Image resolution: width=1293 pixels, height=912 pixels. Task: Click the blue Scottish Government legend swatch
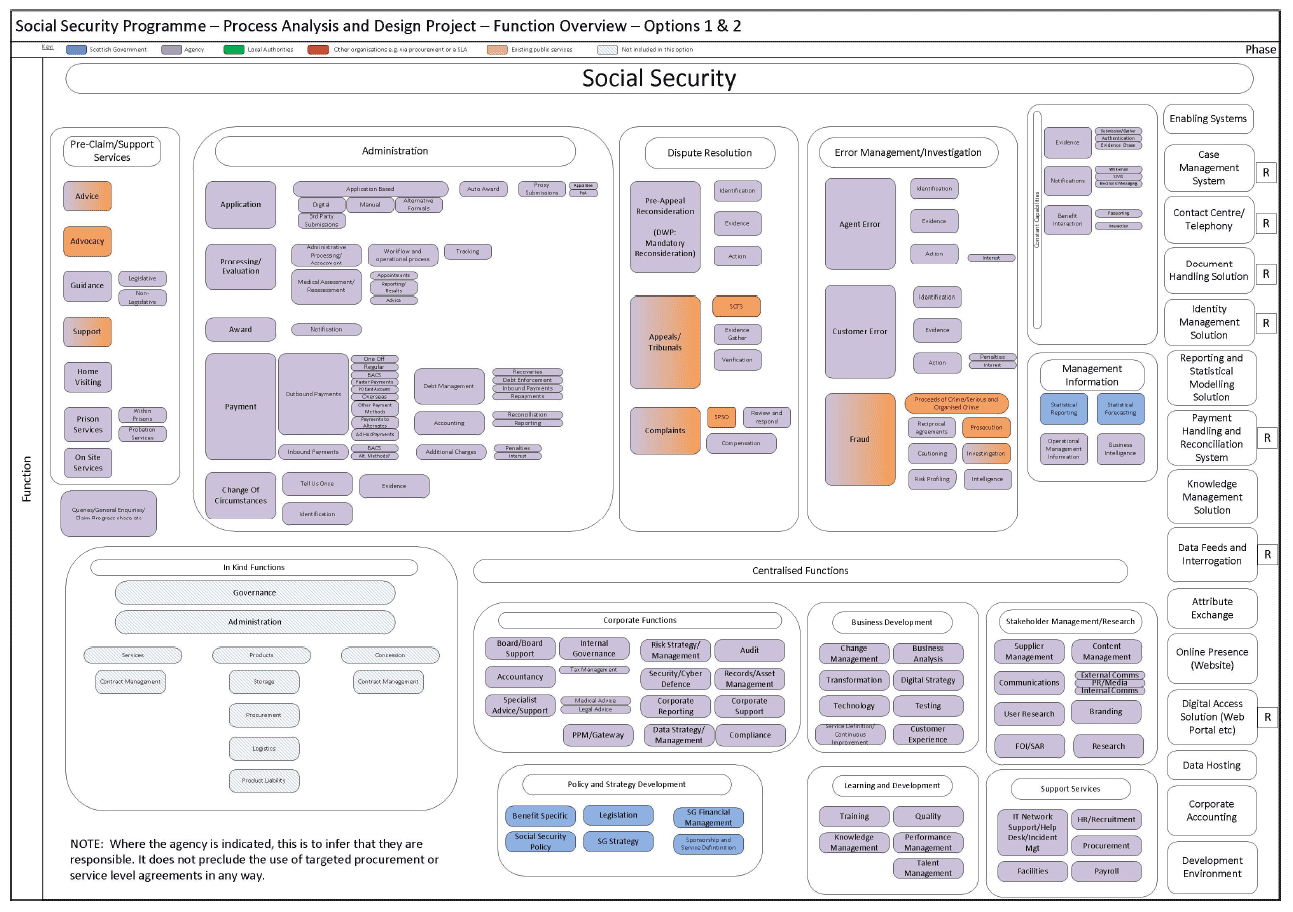coord(76,49)
